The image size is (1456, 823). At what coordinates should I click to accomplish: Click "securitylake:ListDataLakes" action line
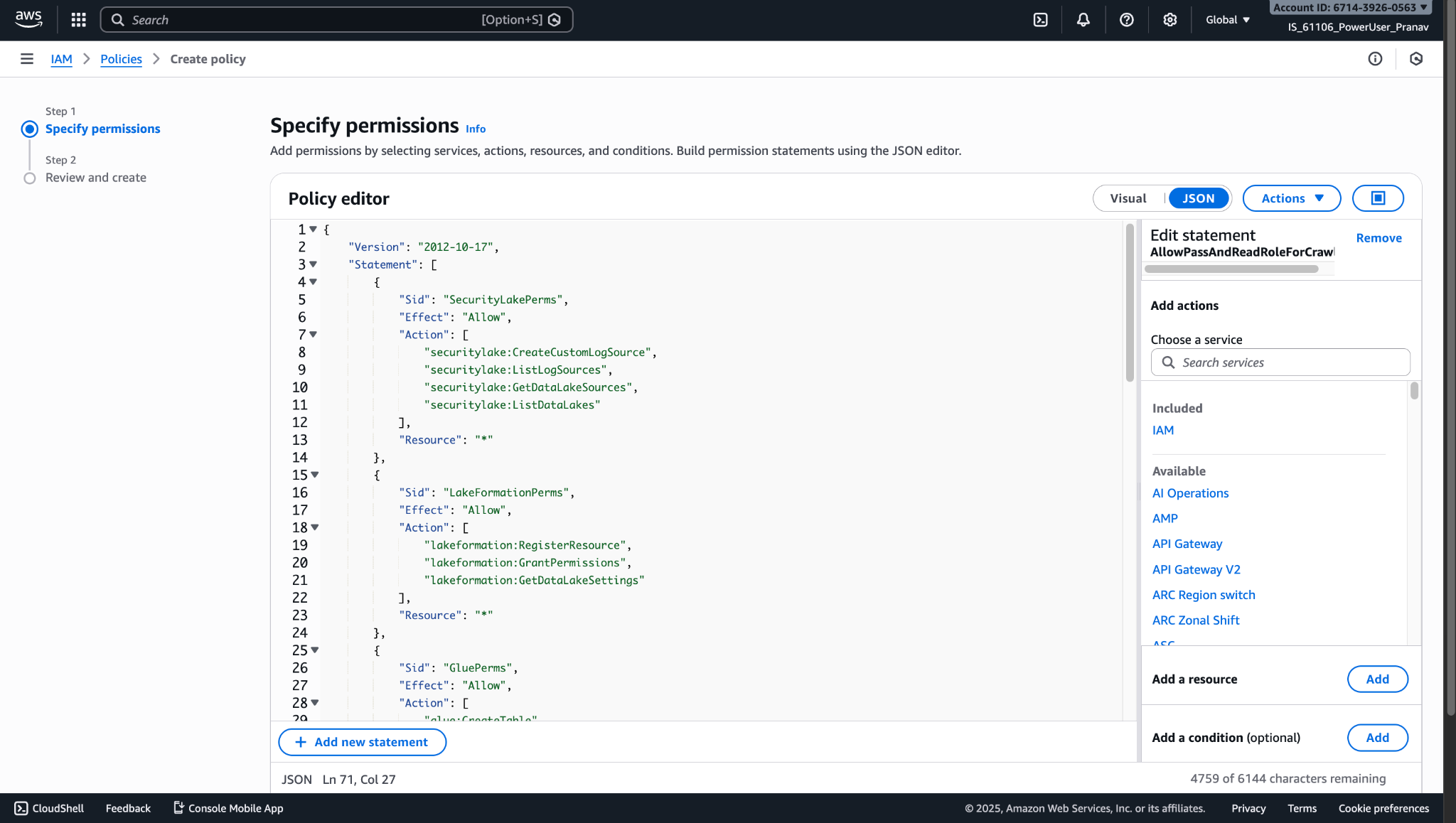512,405
